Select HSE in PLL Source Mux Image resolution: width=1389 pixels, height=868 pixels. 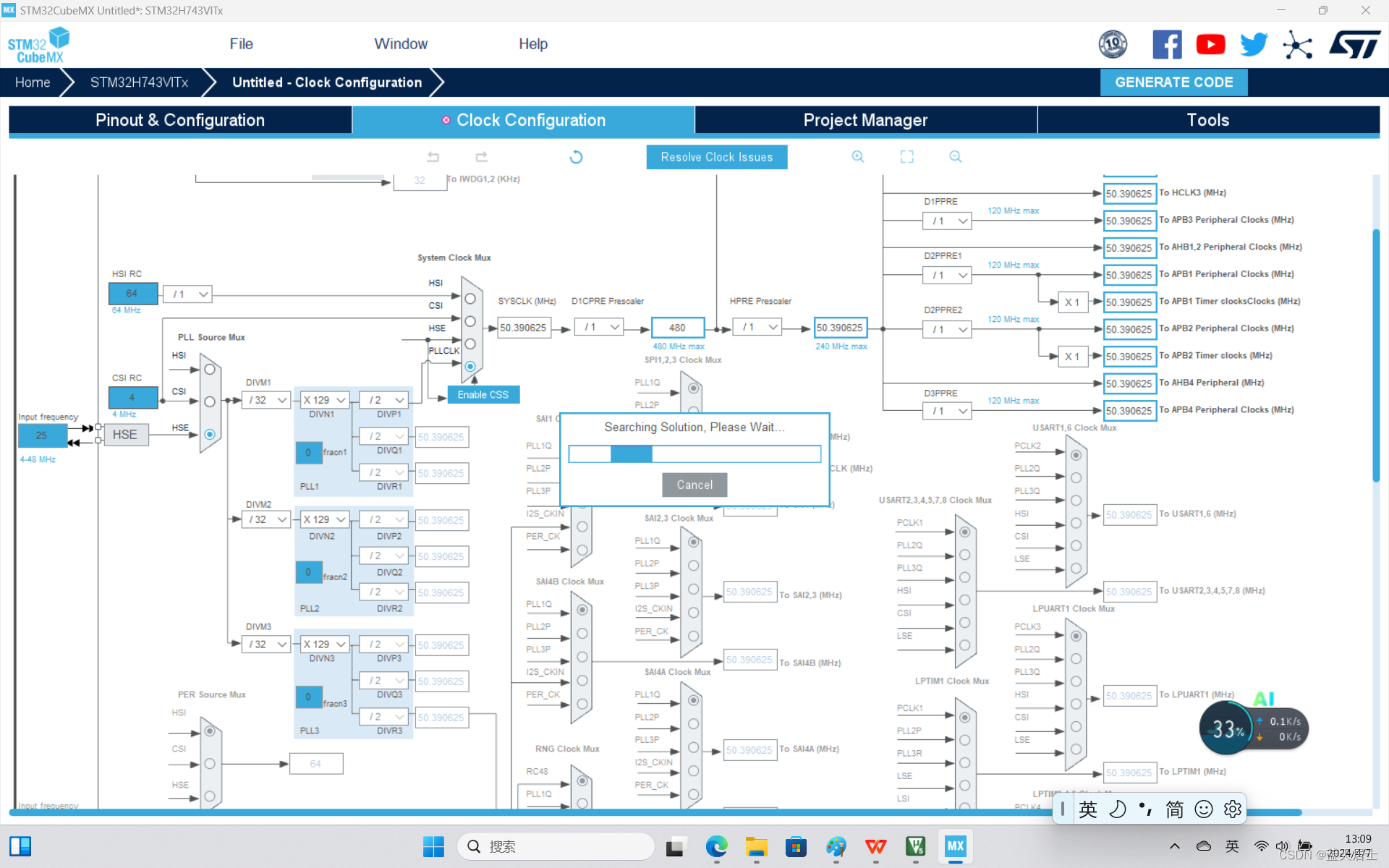[x=210, y=434]
